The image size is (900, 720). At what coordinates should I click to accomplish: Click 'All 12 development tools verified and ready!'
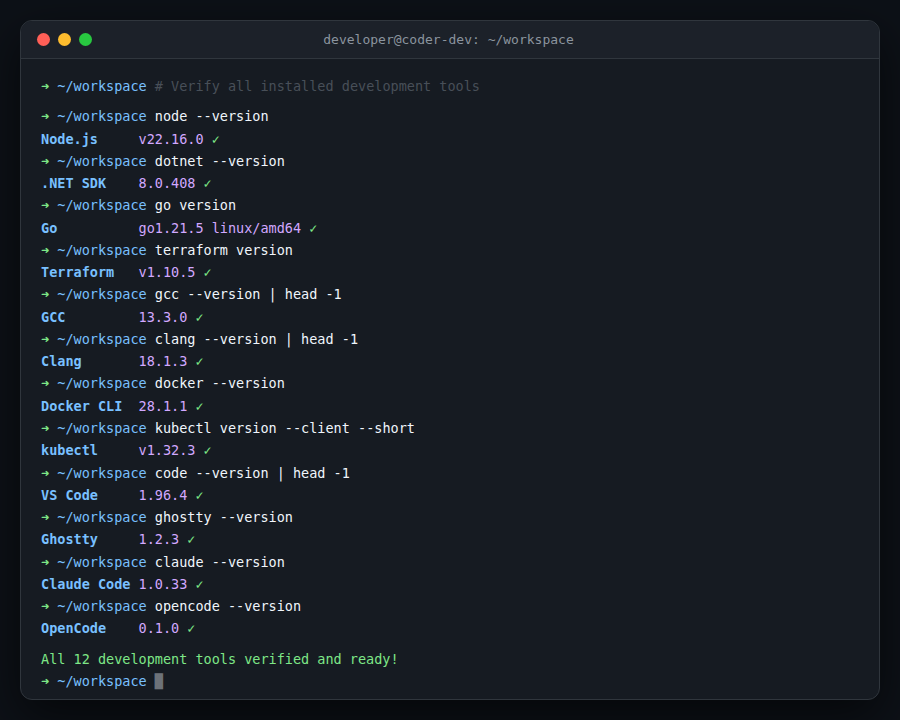[x=219, y=660]
